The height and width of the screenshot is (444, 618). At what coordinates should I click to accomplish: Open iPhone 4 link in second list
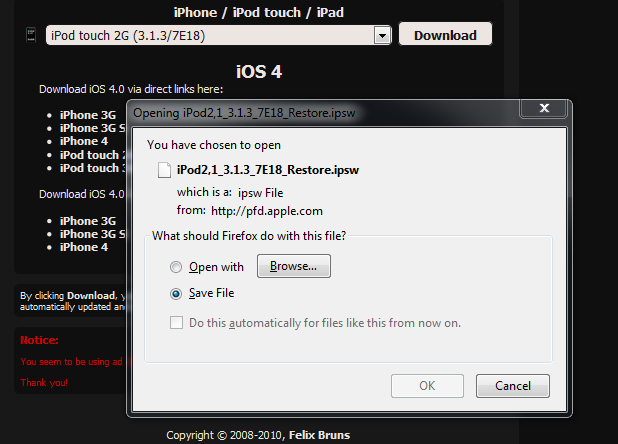coord(84,247)
